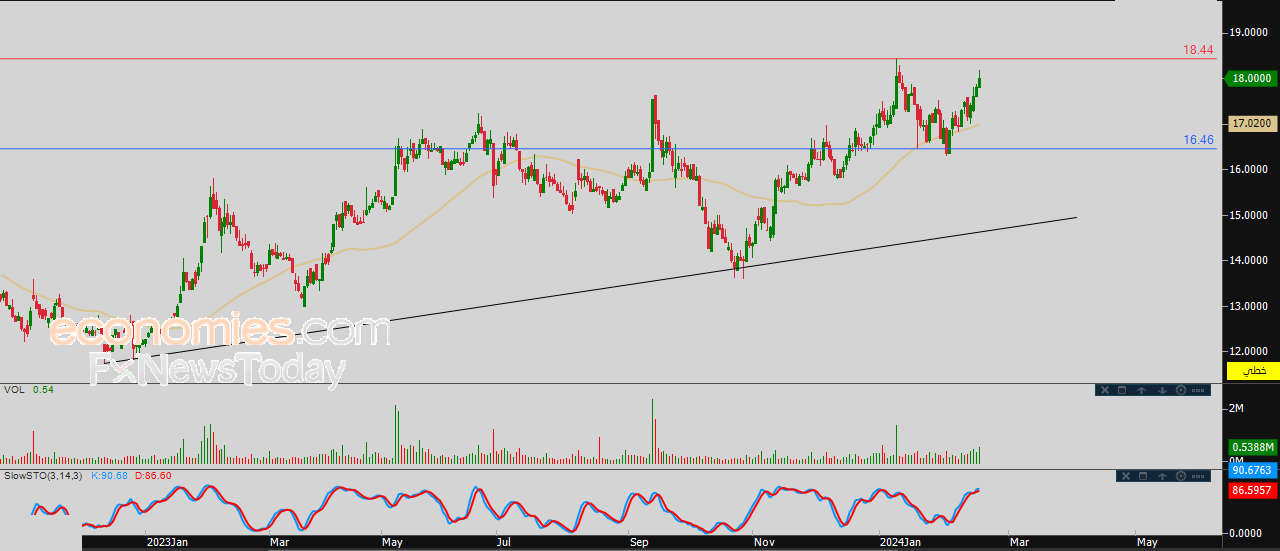Click the 0.5388M volume tag
The width and height of the screenshot is (1280, 551).
1252,447
